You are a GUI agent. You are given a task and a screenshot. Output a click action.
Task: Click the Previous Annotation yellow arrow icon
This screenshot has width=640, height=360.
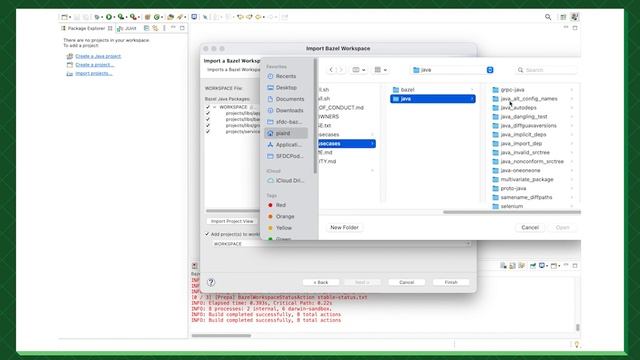[x=249, y=17]
